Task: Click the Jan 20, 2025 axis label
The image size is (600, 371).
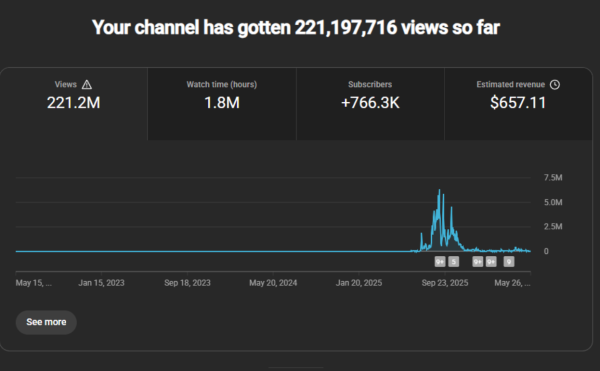Action: coord(359,283)
